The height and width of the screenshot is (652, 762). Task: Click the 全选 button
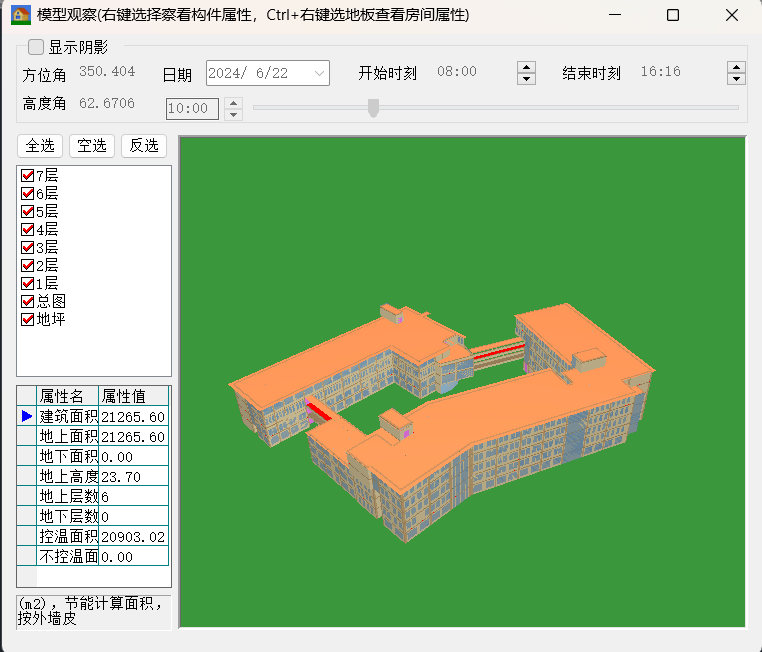pyautogui.click(x=40, y=146)
